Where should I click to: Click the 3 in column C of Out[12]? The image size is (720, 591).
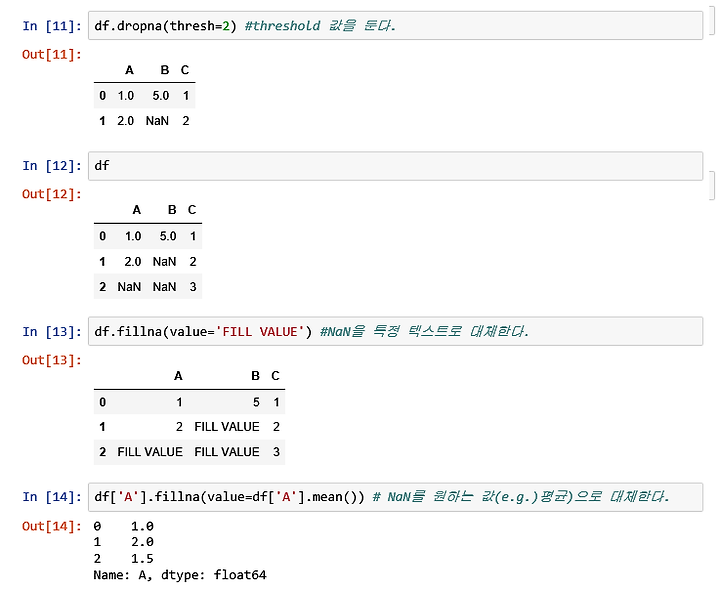(193, 287)
